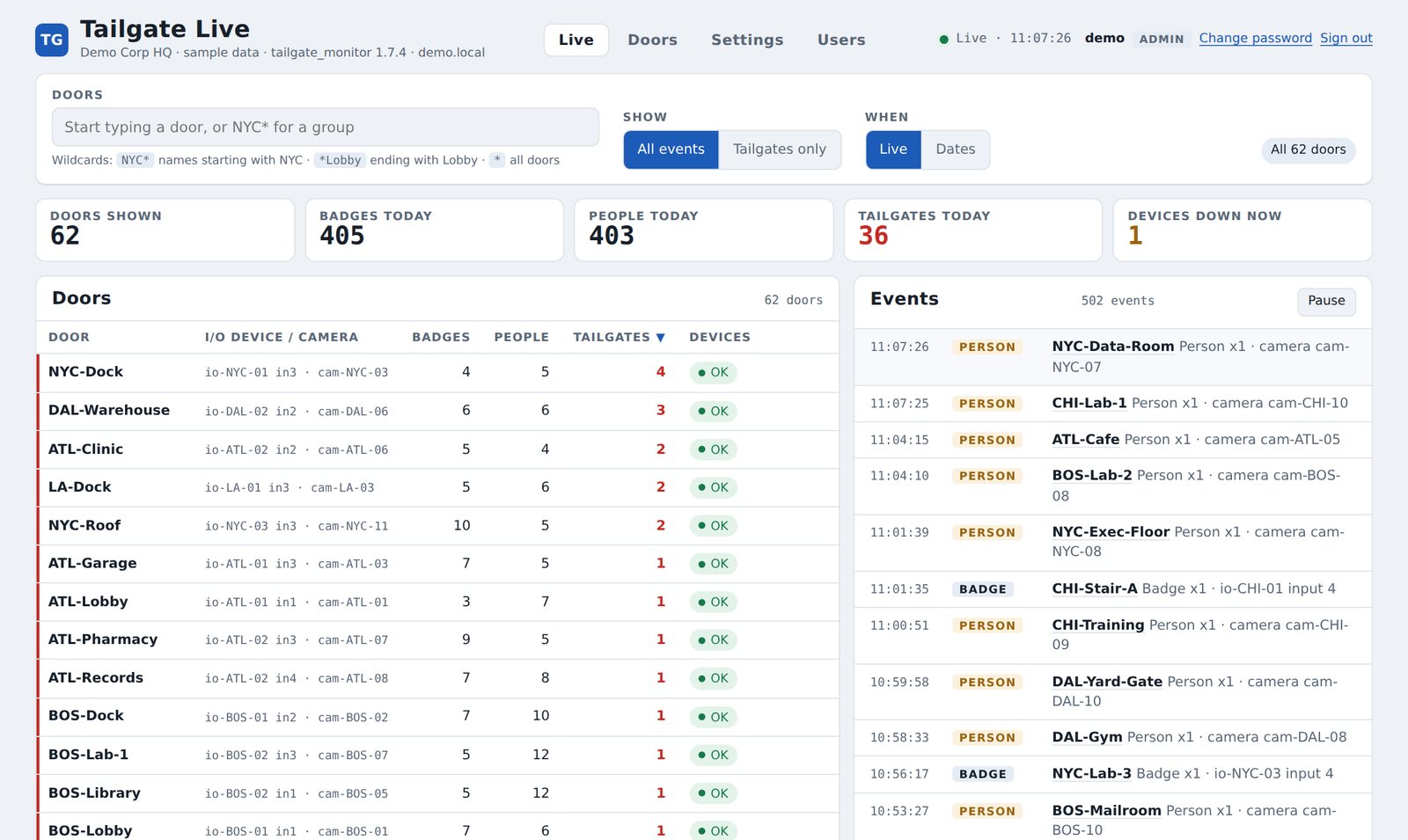Select the All events toggle
The height and width of the screenshot is (840, 1408).
pyautogui.click(x=671, y=150)
